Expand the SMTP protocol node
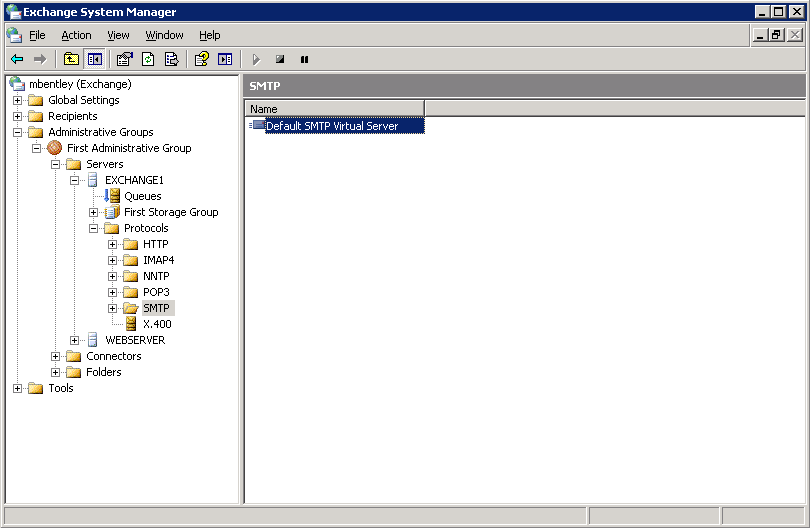The width and height of the screenshot is (810, 528). [x=112, y=308]
